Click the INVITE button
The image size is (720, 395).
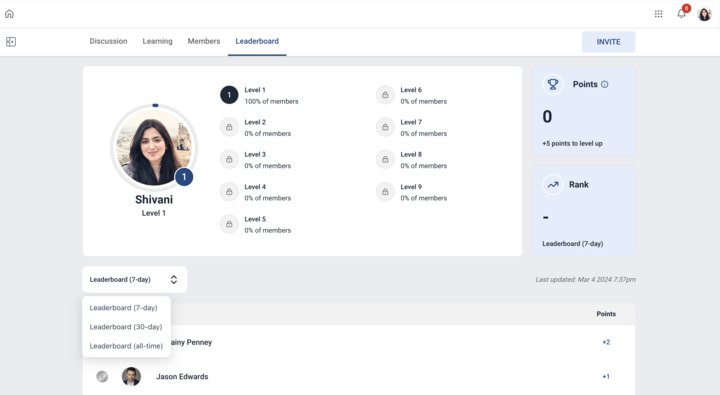[608, 42]
